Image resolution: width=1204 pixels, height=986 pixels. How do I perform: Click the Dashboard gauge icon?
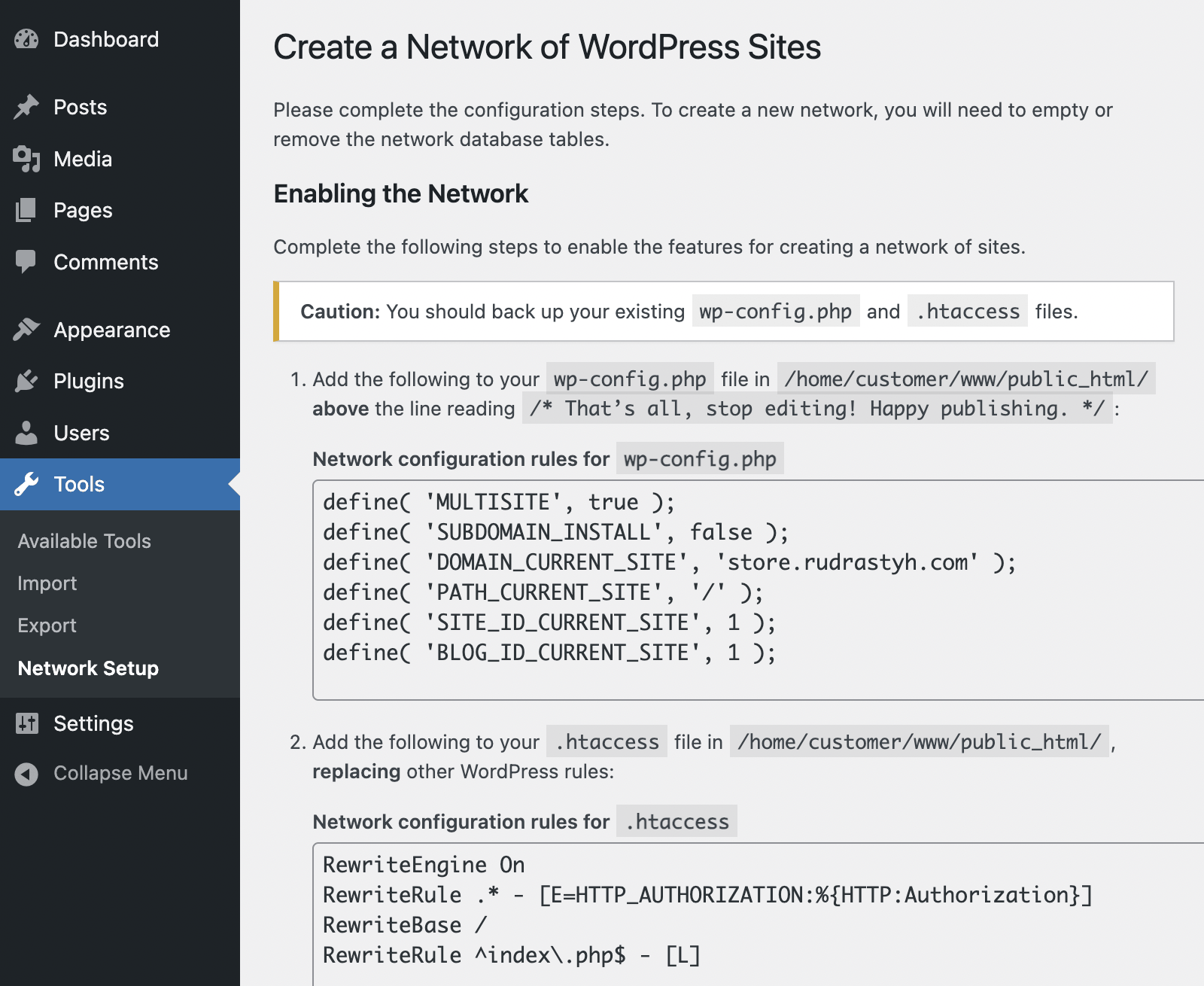[x=26, y=39]
